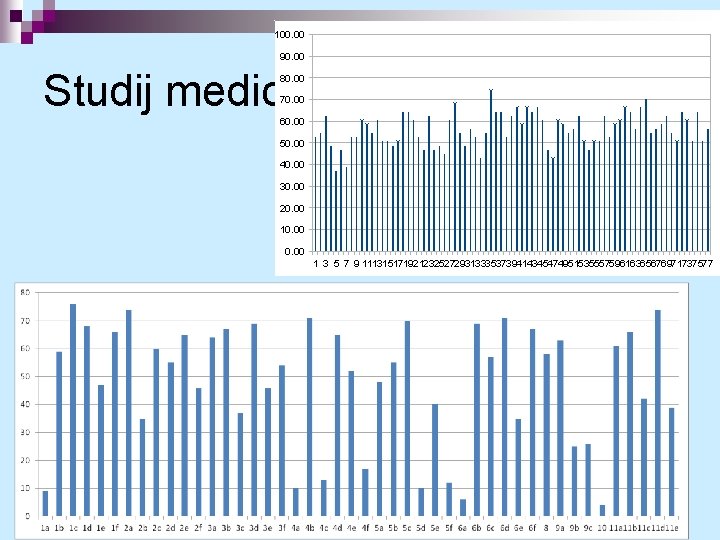Select the bar above label 5c in bottom chart

click(x=407, y=418)
